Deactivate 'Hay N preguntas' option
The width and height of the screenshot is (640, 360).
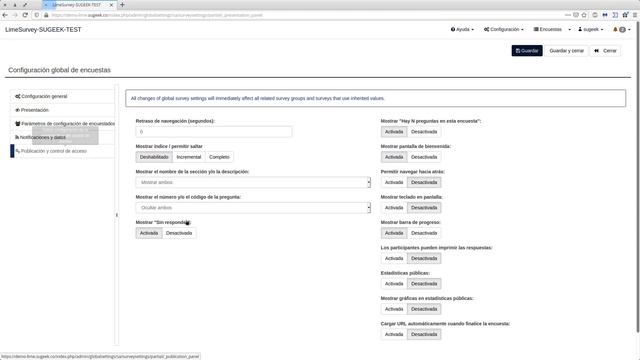pos(424,132)
